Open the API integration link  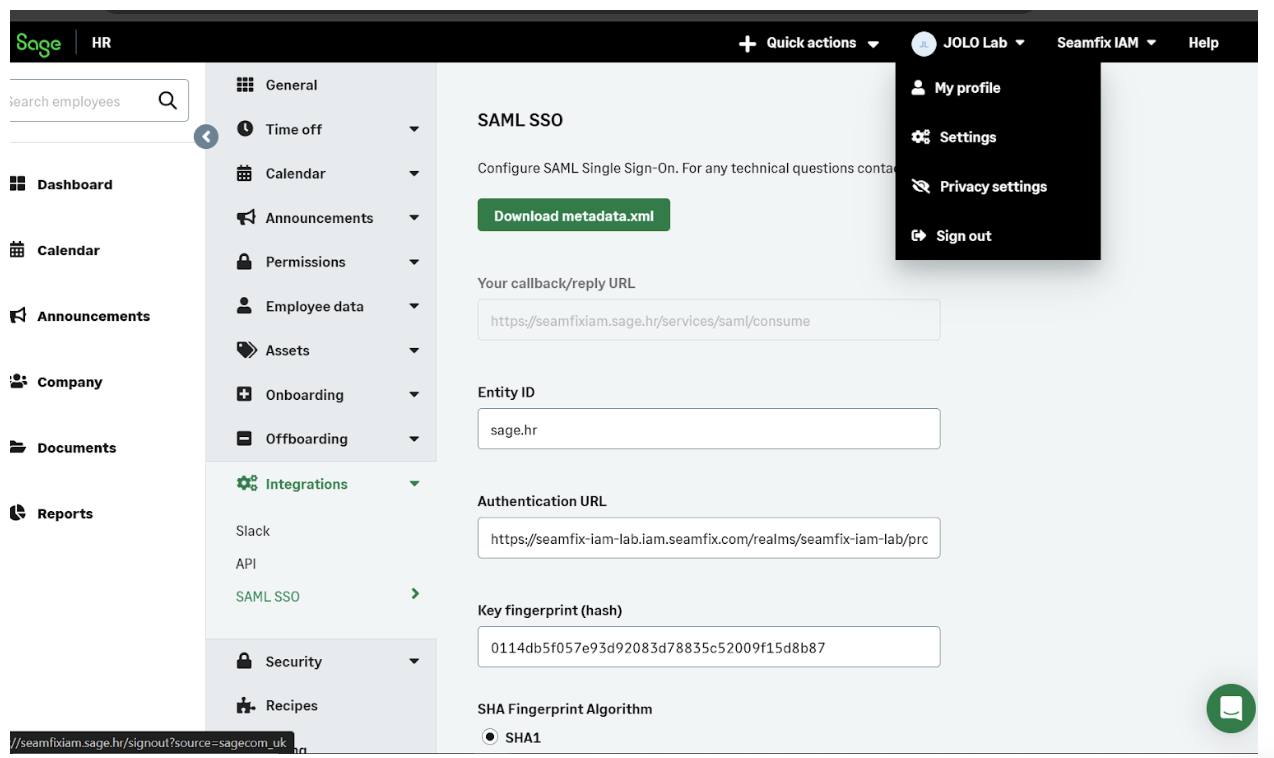(x=246, y=564)
